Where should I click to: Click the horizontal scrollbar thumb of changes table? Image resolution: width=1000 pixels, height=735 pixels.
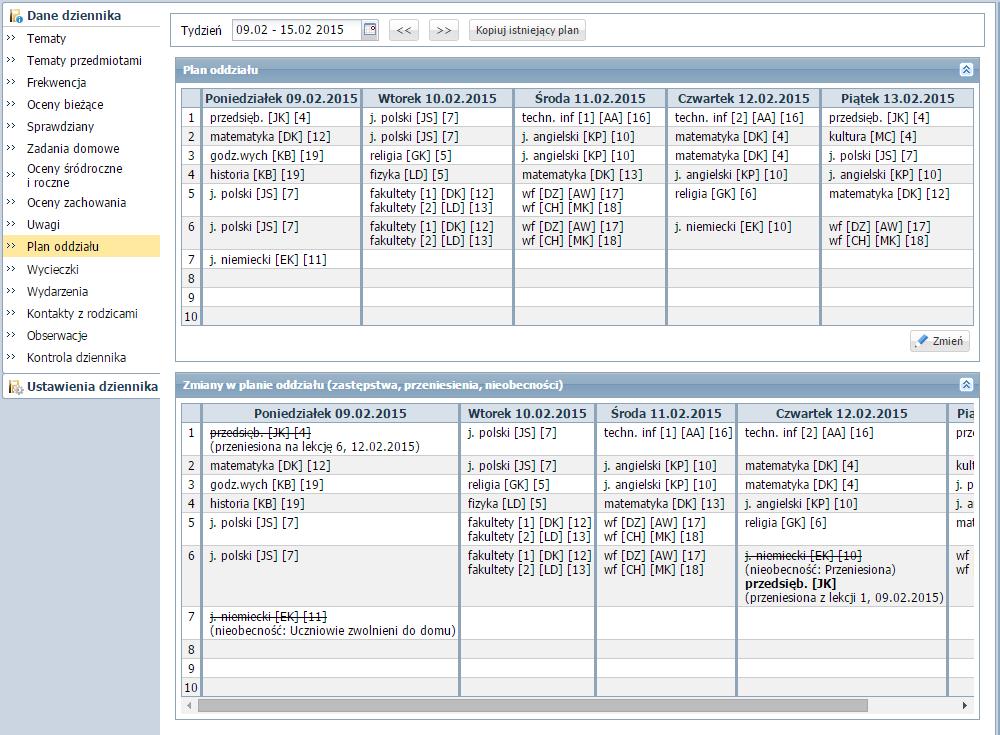533,706
